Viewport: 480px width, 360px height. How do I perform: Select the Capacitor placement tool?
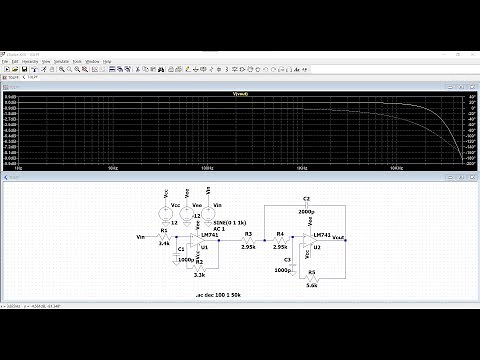219,69
